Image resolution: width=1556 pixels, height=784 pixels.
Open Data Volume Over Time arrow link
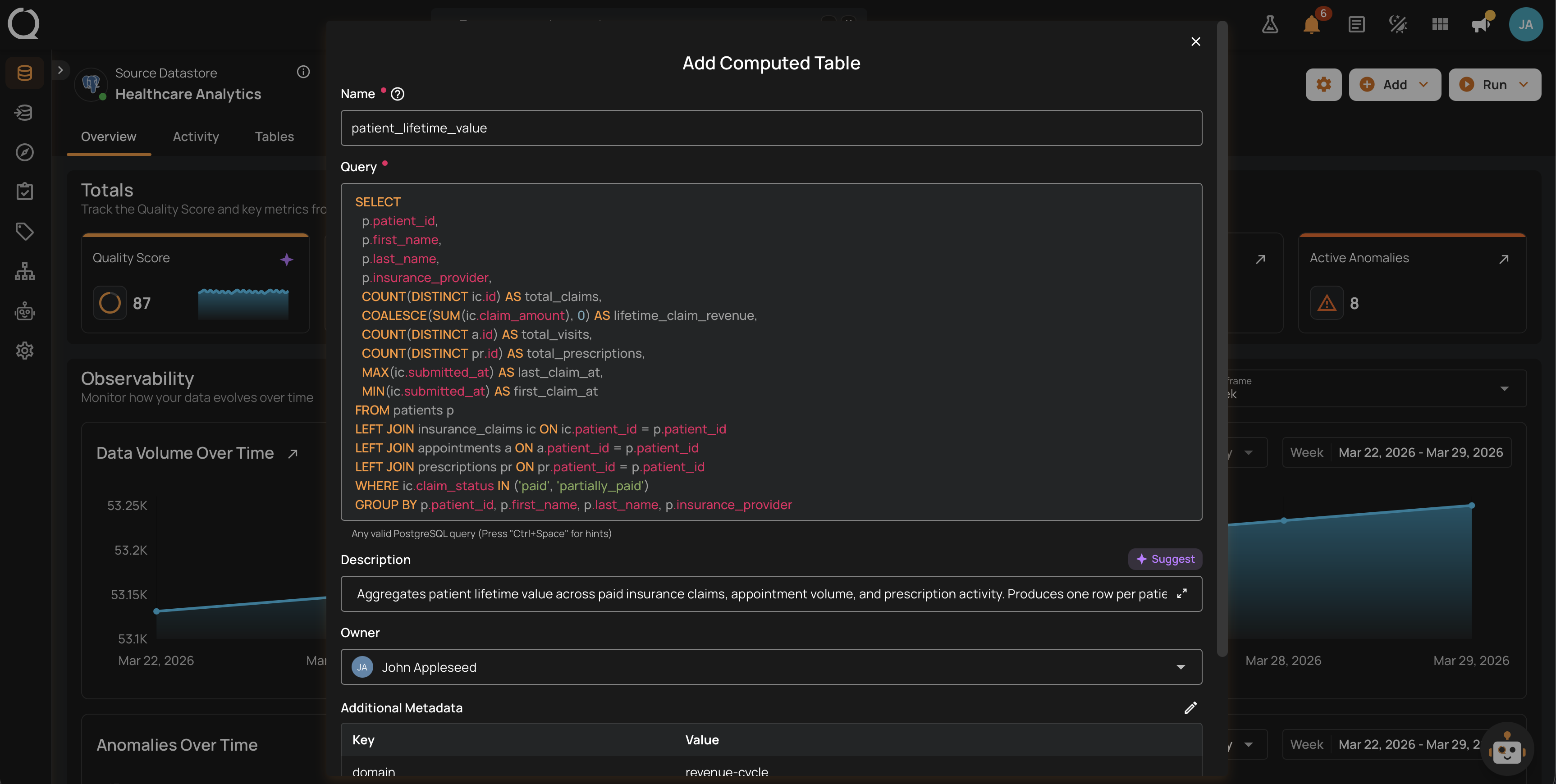click(293, 454)
